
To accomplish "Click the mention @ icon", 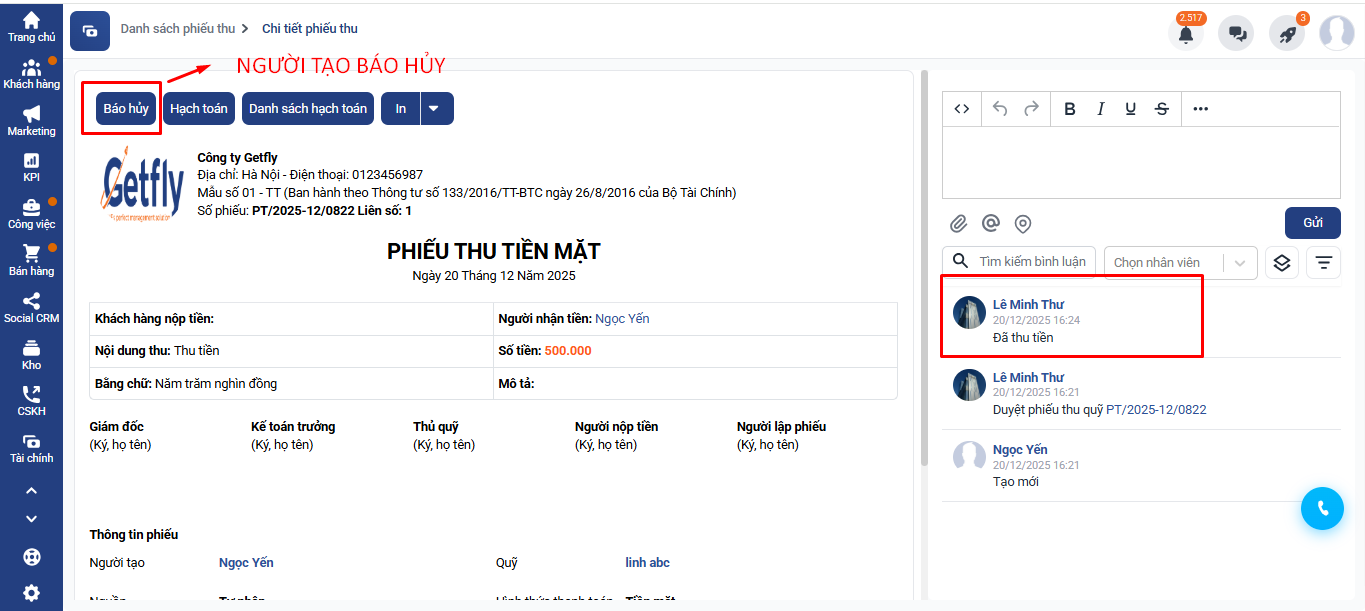I will click(991, 223).
